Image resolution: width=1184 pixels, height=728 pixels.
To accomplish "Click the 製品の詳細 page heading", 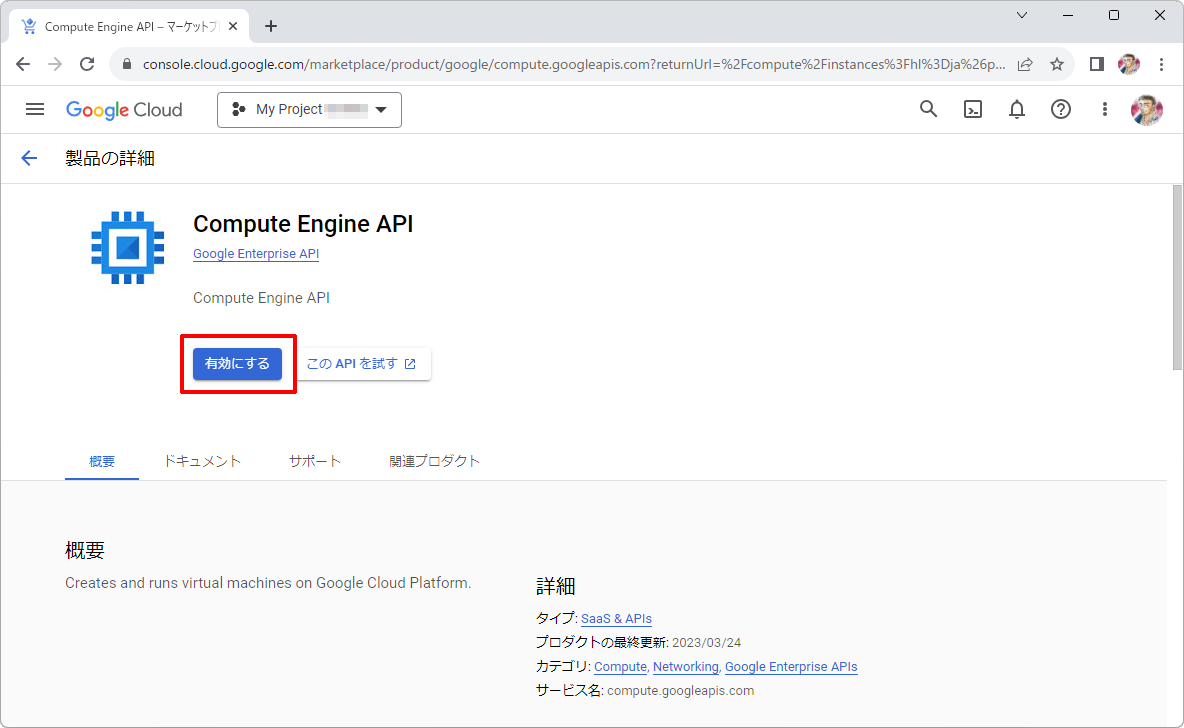I will point(109,158).
